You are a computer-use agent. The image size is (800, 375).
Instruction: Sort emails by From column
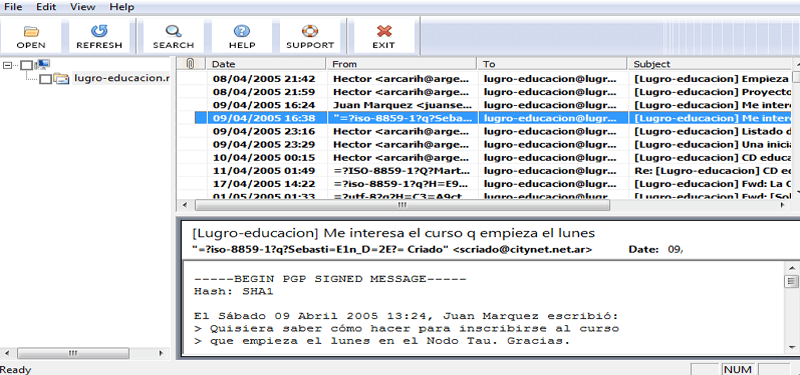pyautogui.click(x=402, y=64)
